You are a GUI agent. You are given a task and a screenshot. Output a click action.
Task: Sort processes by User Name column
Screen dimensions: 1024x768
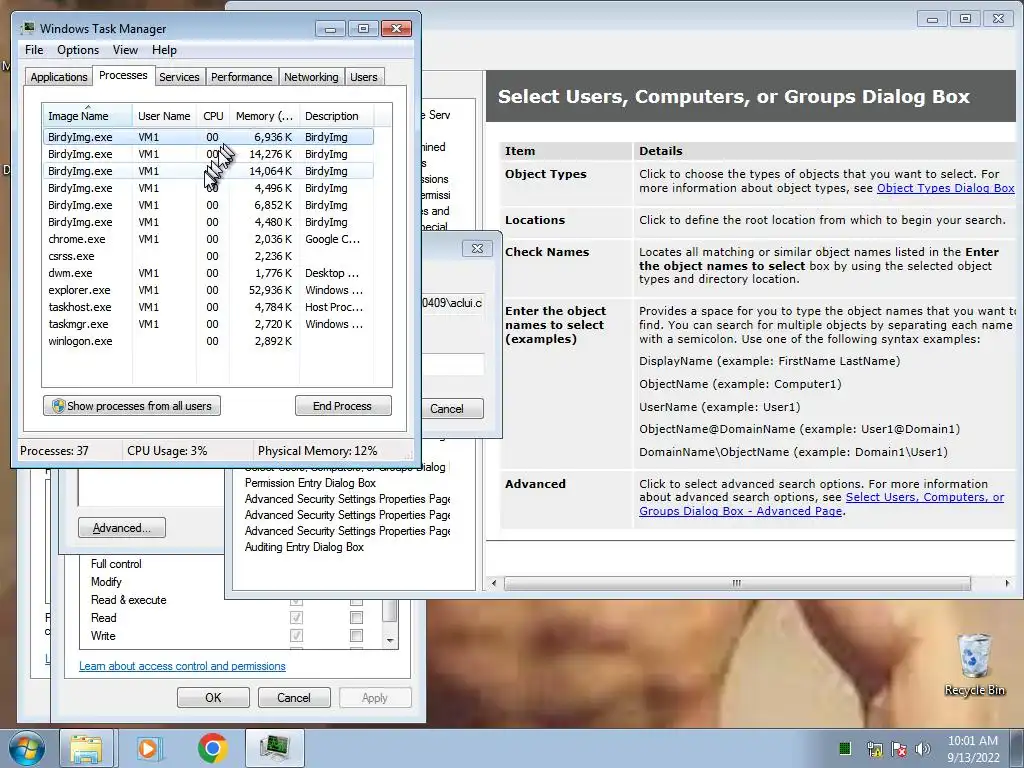[x=164, y=116]
